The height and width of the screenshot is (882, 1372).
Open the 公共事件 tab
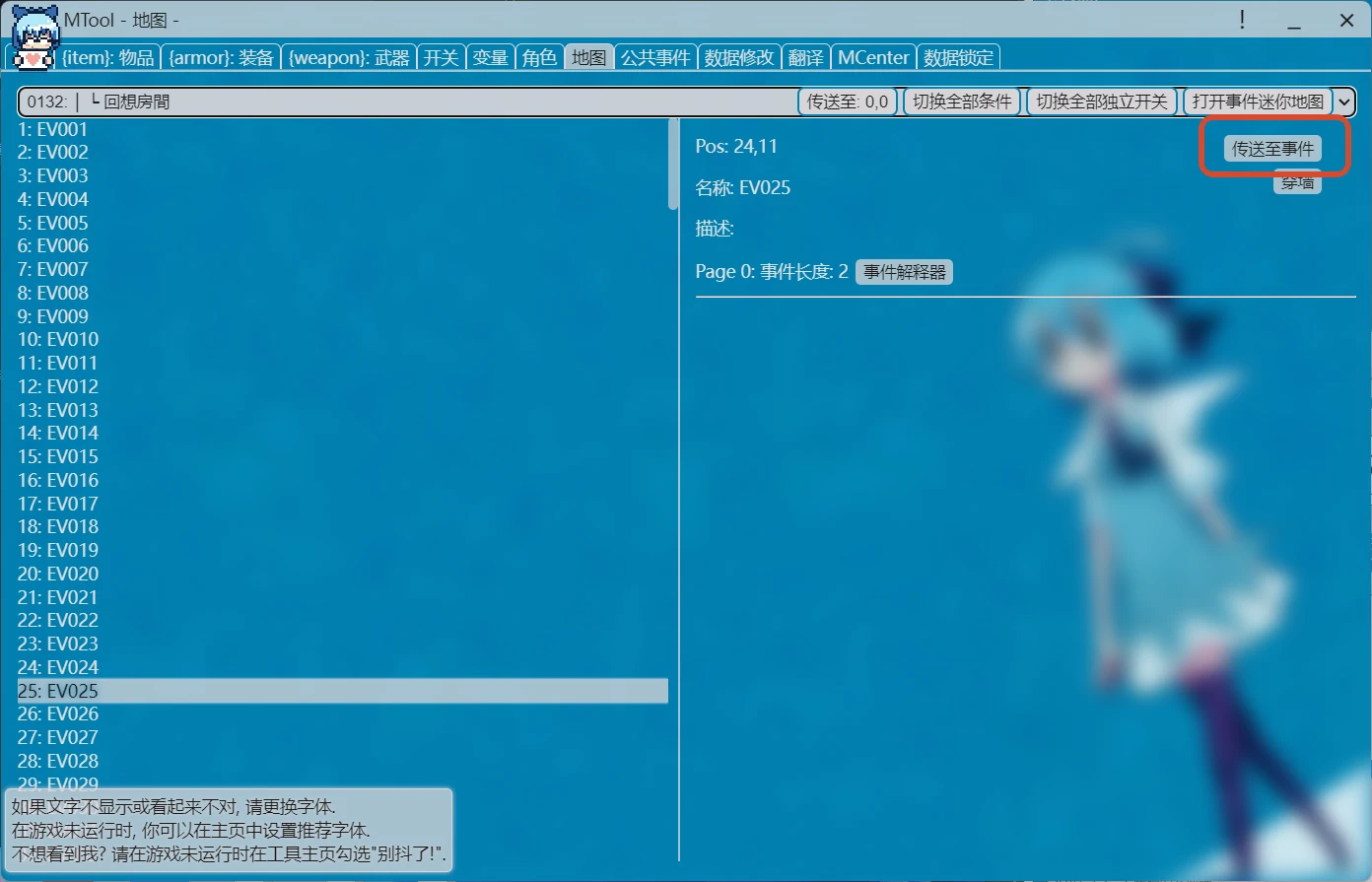coord(655,58)
